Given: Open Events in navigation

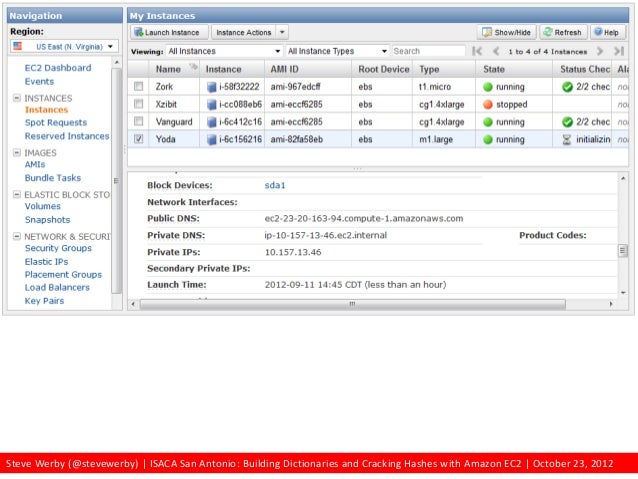Looking at the screenshot, I should coord(39,81).
